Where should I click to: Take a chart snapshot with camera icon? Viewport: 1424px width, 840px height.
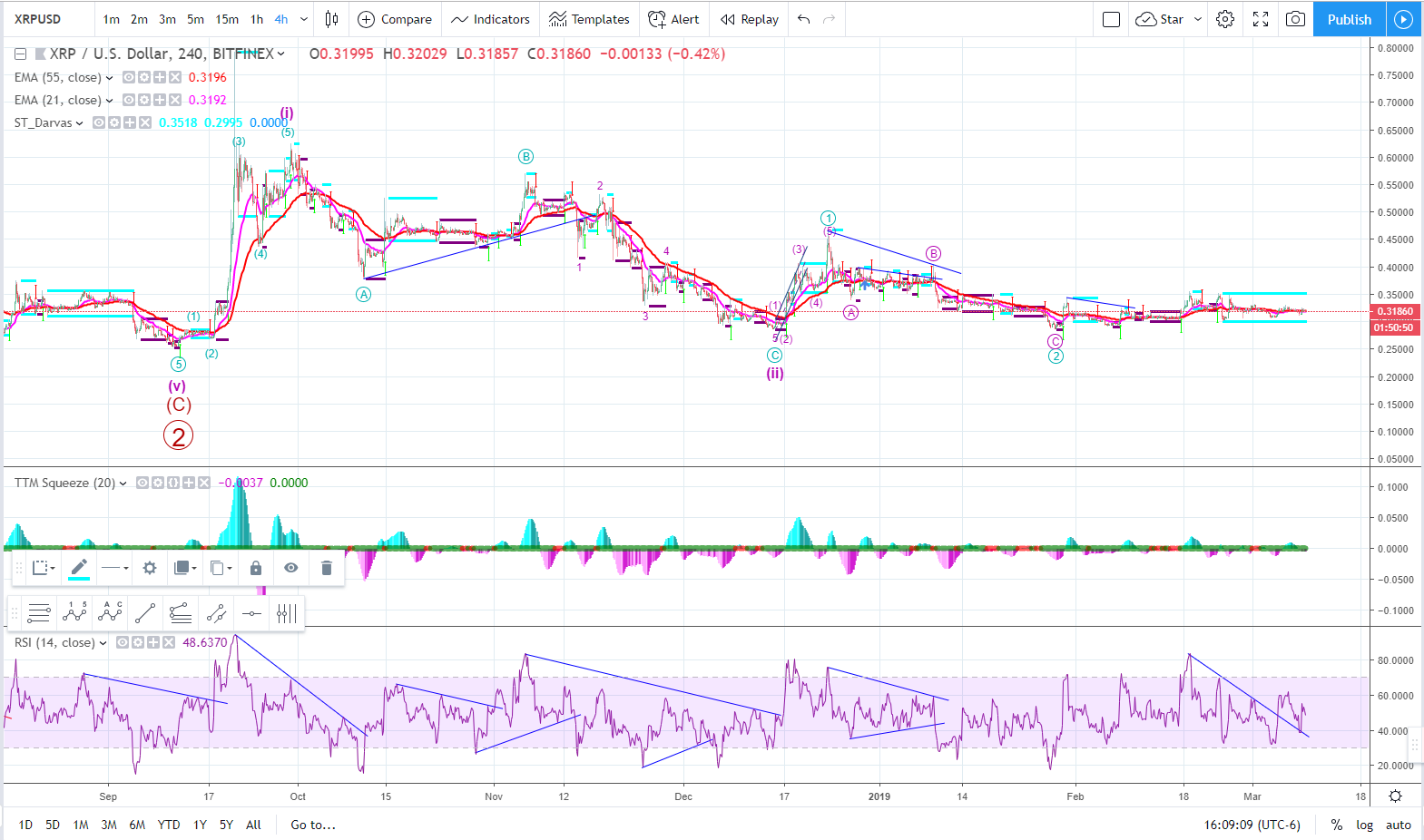click(x=1296, y=19)
